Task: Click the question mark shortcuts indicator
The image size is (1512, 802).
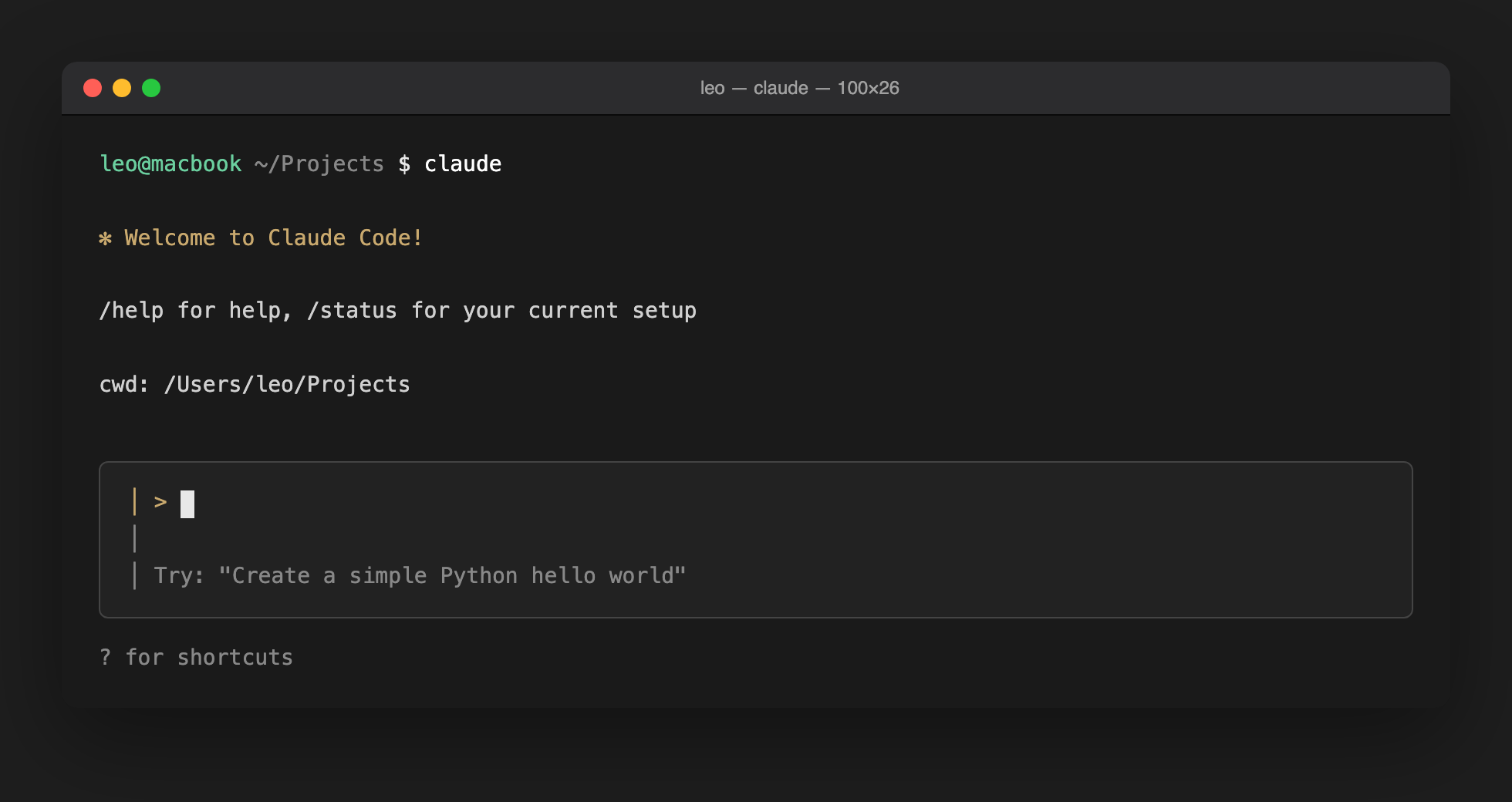Action: pyautogui.click(x=105, y=657)
